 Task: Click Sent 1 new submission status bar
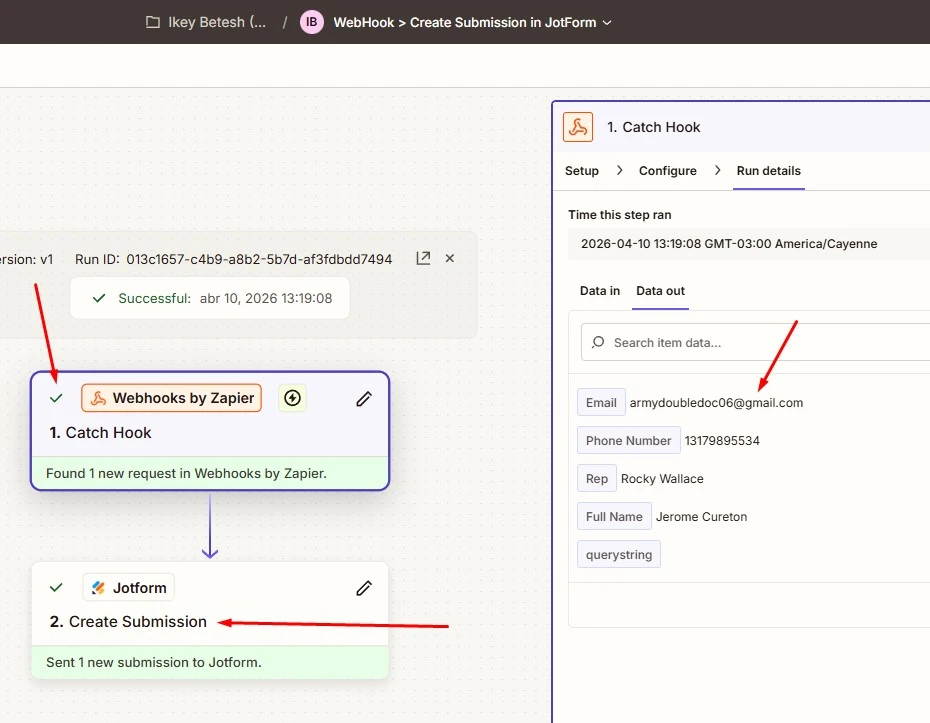tap(210, 662)
